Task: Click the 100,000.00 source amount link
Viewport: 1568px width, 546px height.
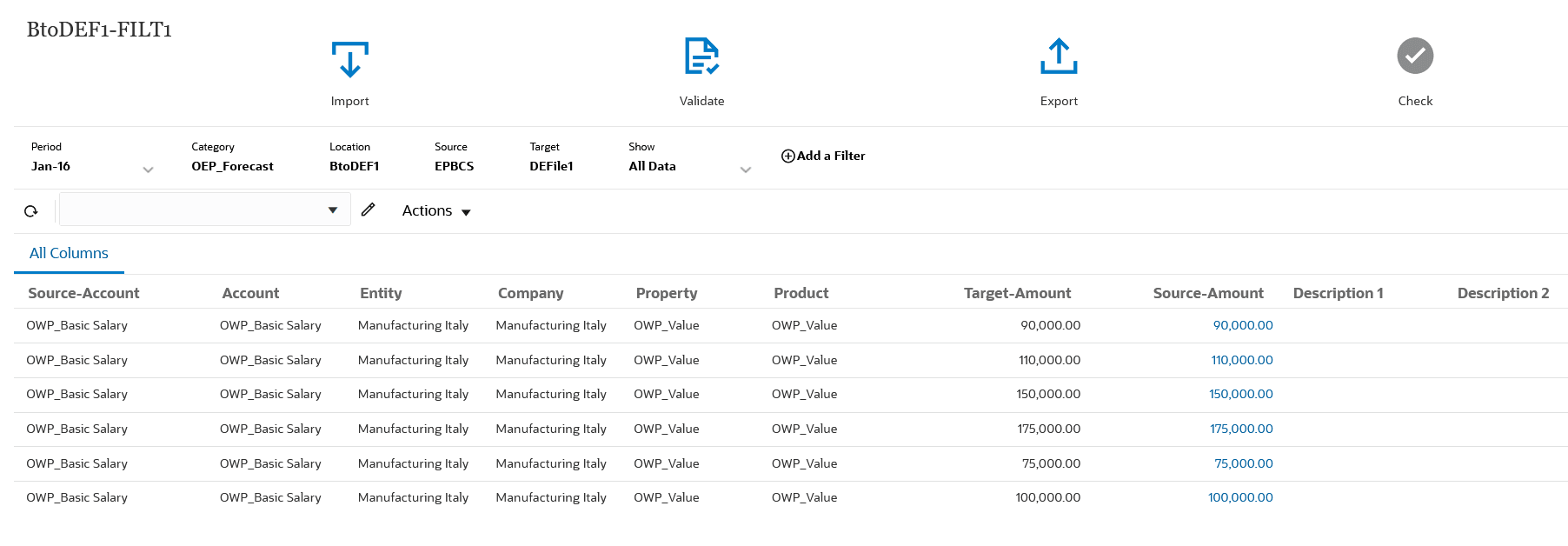Action: [x=1239, y=497]
